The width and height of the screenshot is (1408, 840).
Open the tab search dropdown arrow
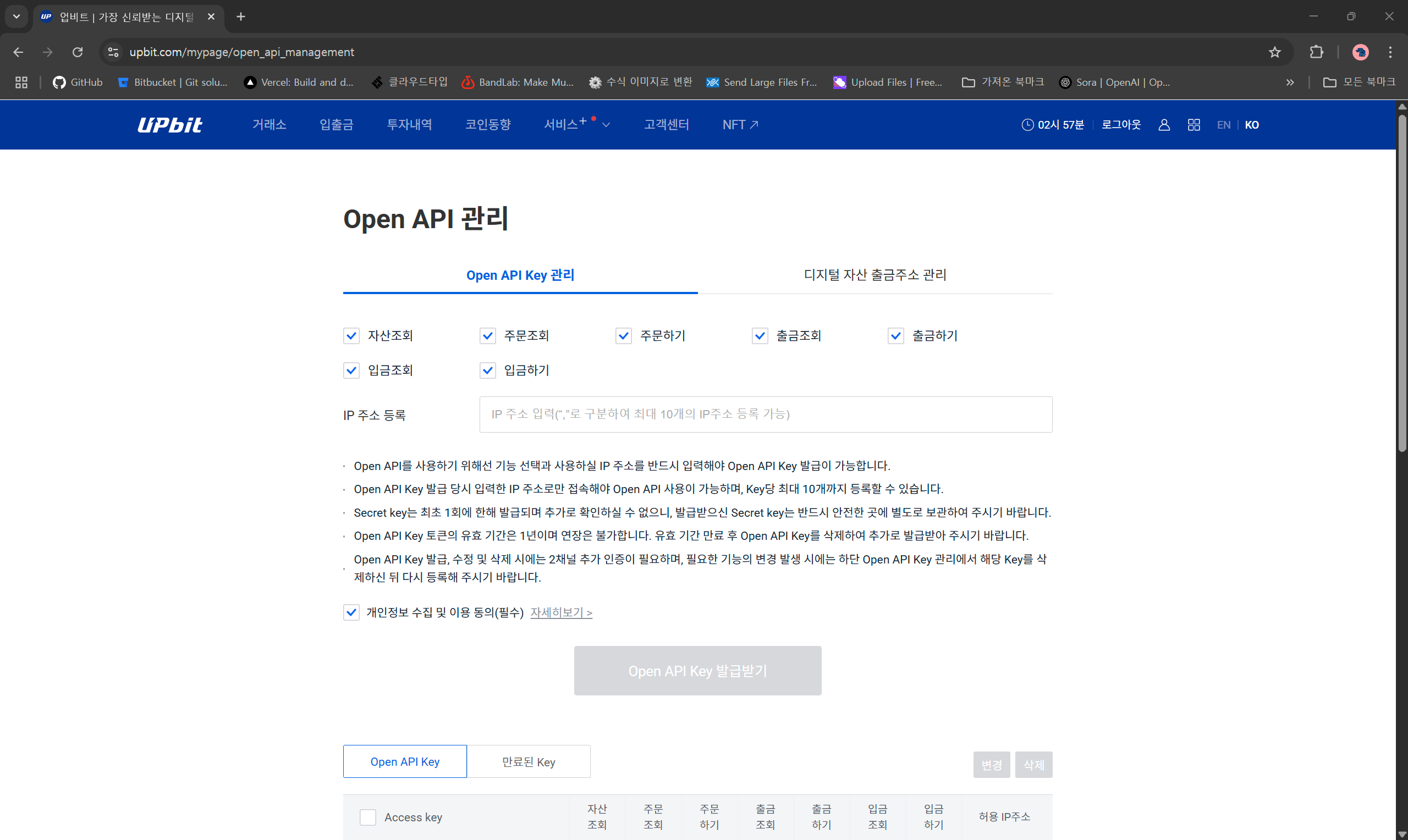click(16, 17)
